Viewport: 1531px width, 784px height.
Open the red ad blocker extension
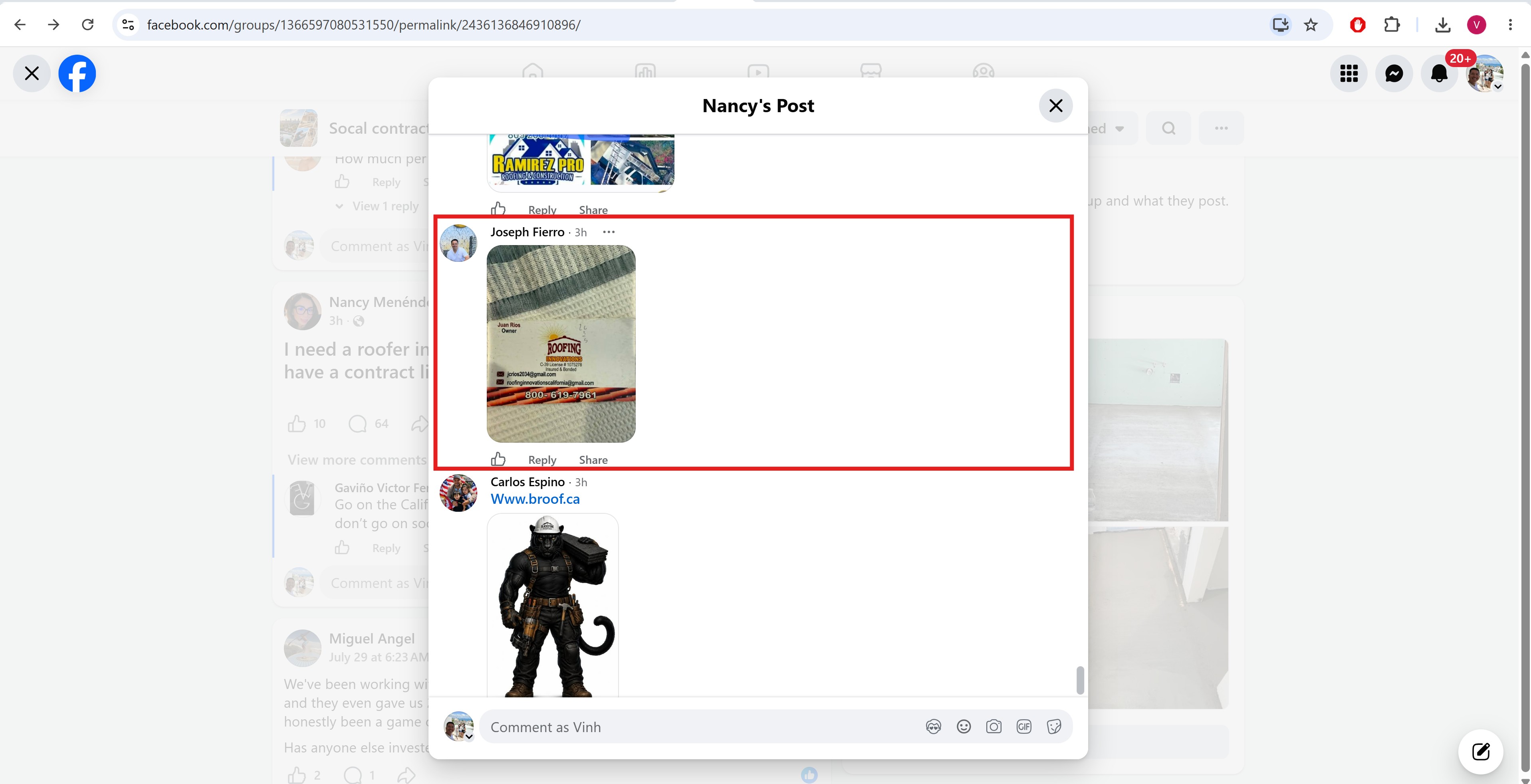point(1357,25)
